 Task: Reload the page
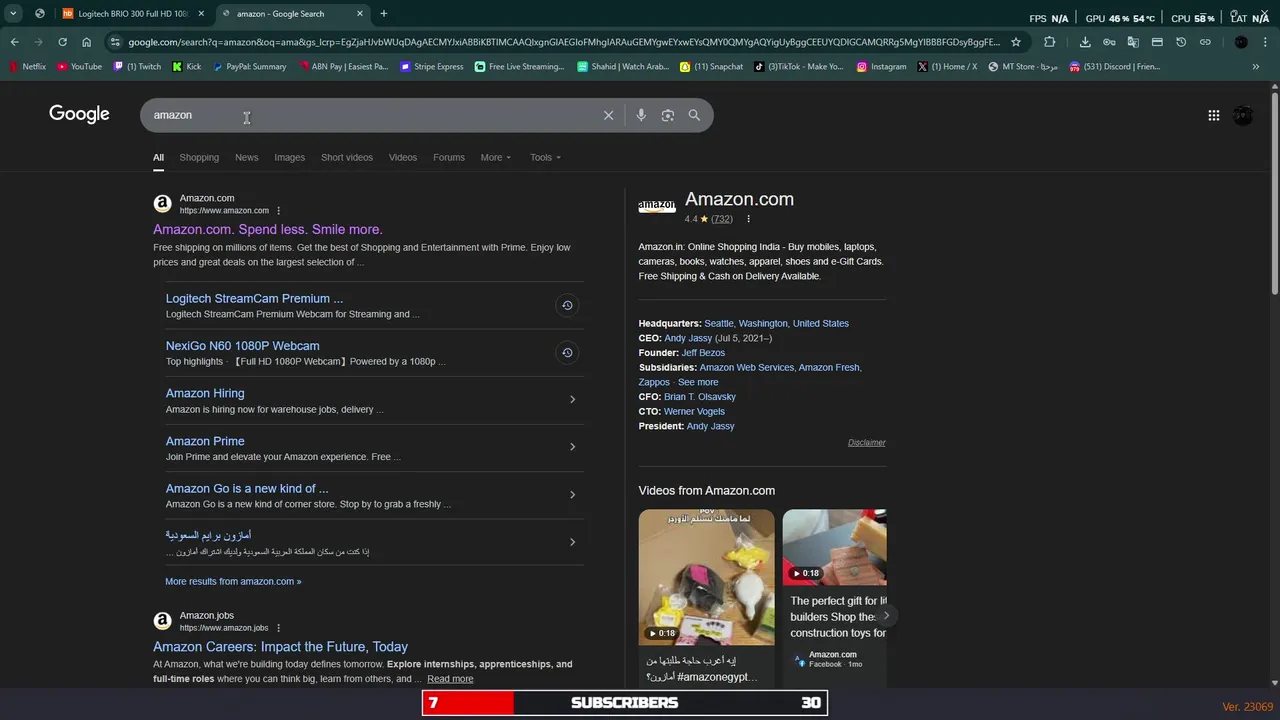(62, 42)
